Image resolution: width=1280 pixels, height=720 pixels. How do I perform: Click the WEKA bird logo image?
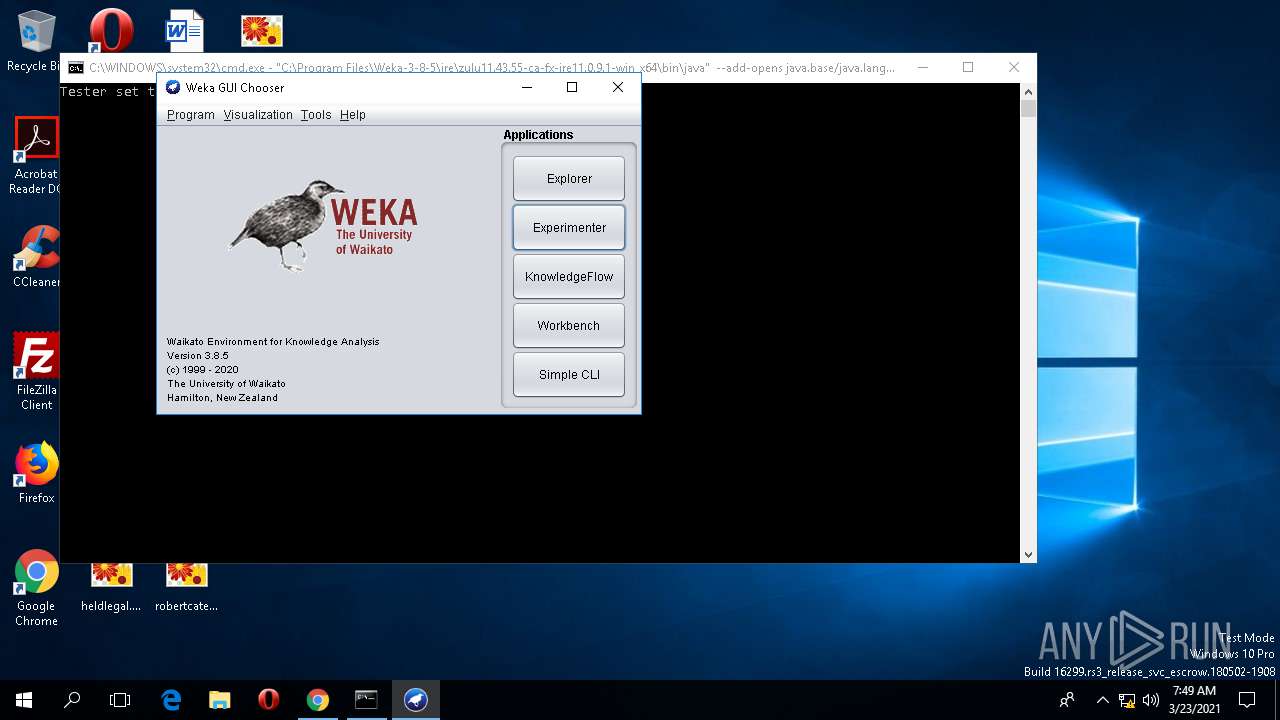322,225
